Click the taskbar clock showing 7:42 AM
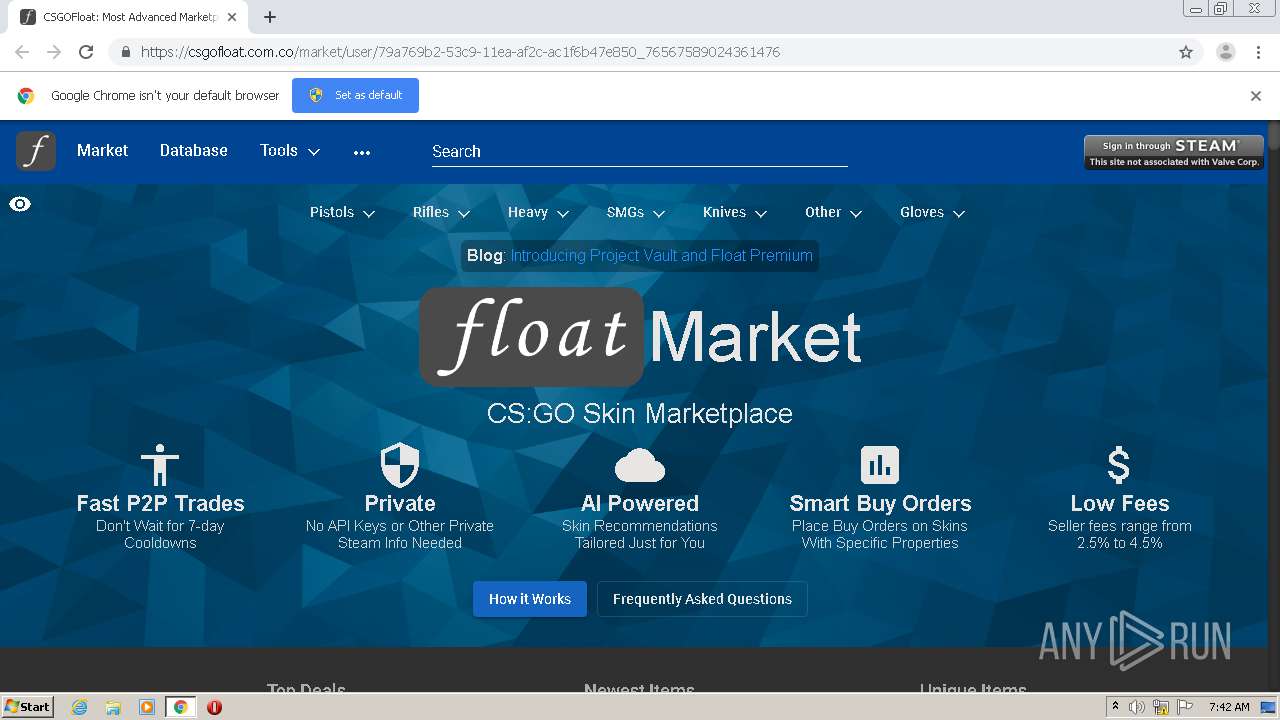Image resolution: width=1280 pixels, height=720 pixels. (x=1229, y=707)
